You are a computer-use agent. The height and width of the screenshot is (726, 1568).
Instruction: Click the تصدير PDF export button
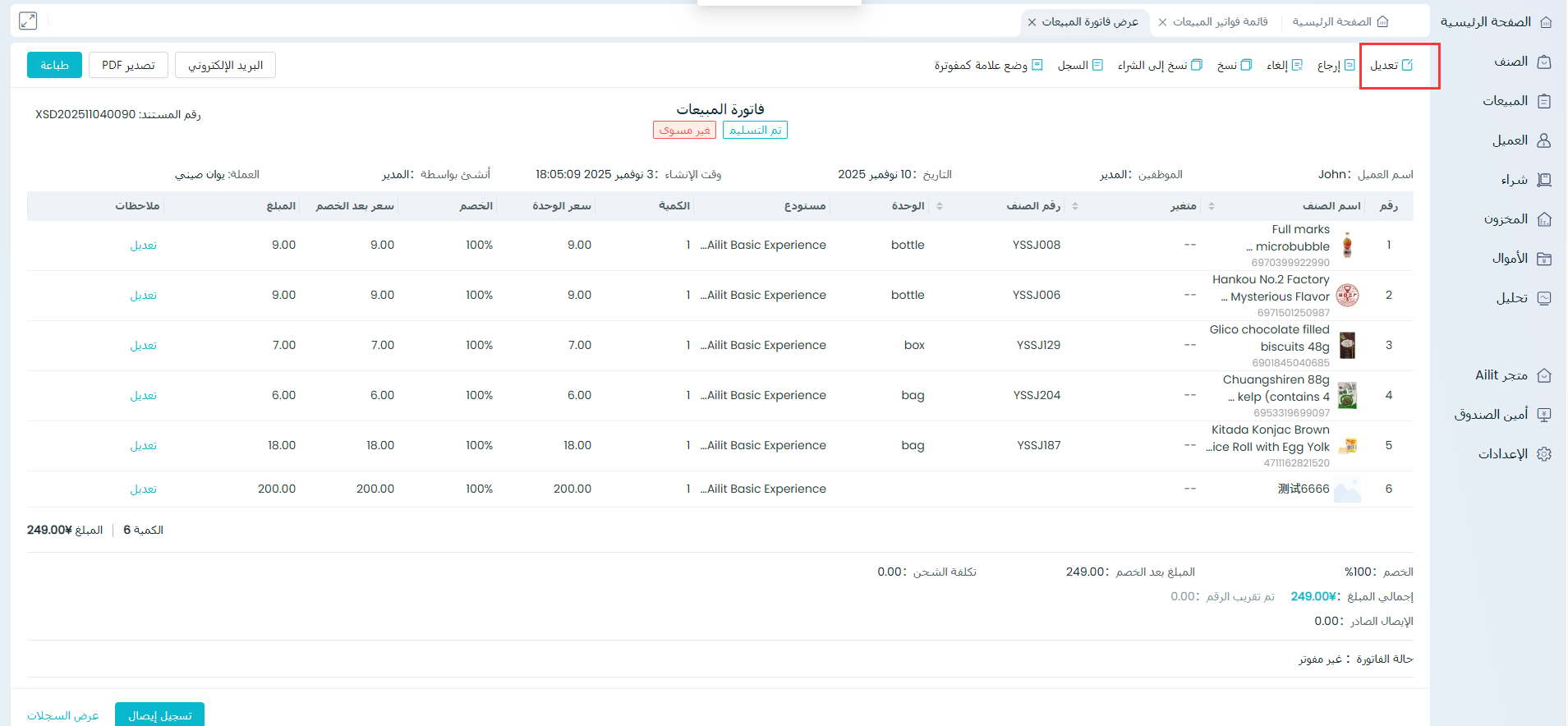[128, 65]
